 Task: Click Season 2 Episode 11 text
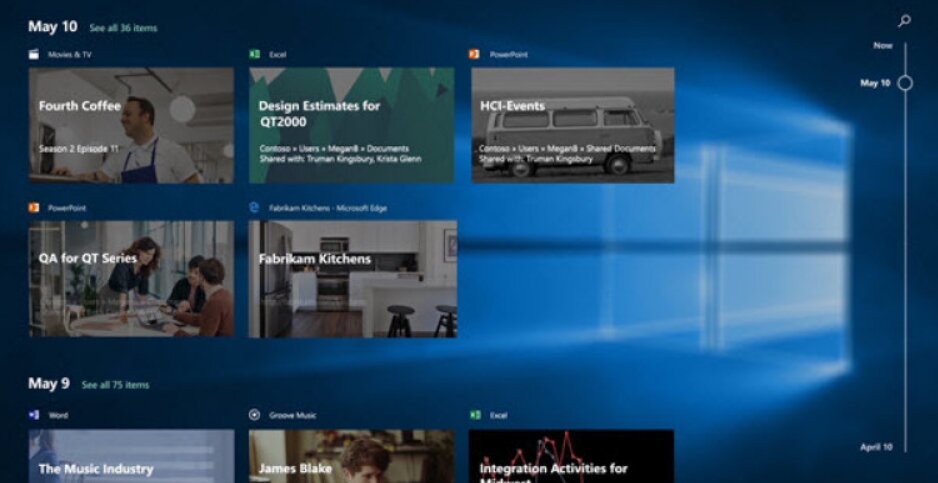coord(79,149)
